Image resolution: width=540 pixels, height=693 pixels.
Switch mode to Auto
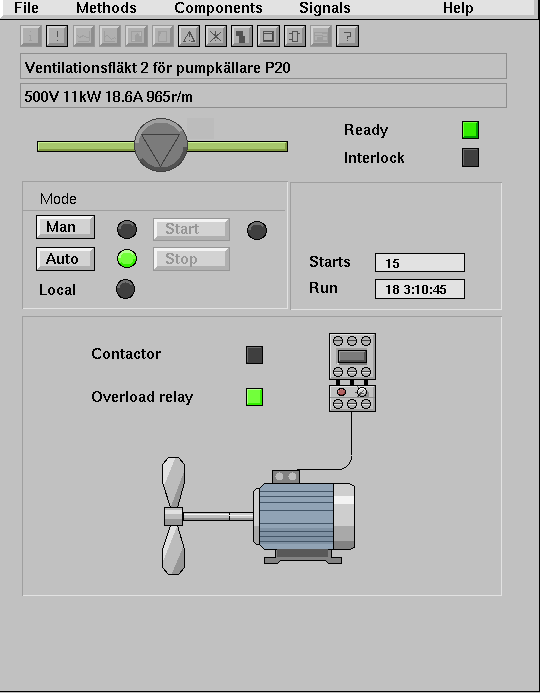[x=65, y=259]
